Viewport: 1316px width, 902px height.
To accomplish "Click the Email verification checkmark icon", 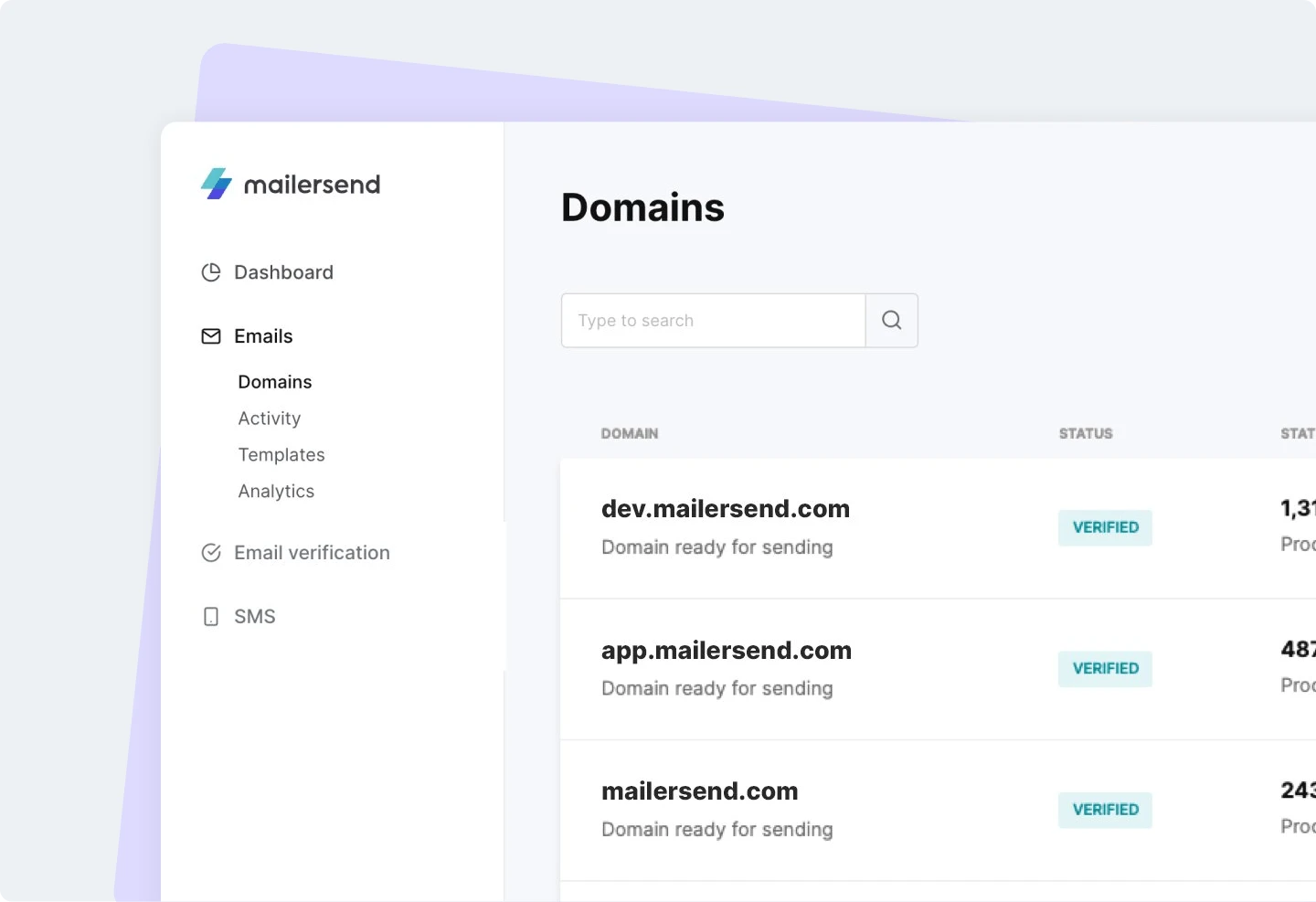I will tap(211, 553).
